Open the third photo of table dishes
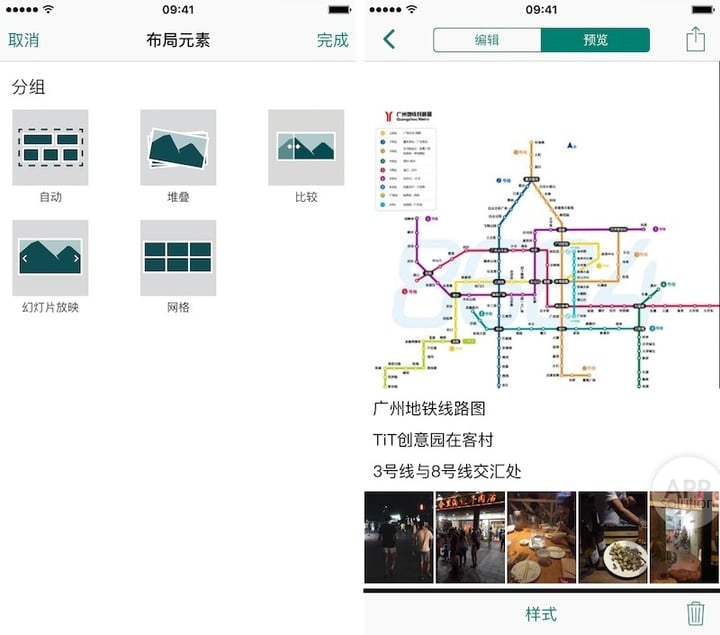Viewport: 720px width, 635px height. click(x=541, y=537)
